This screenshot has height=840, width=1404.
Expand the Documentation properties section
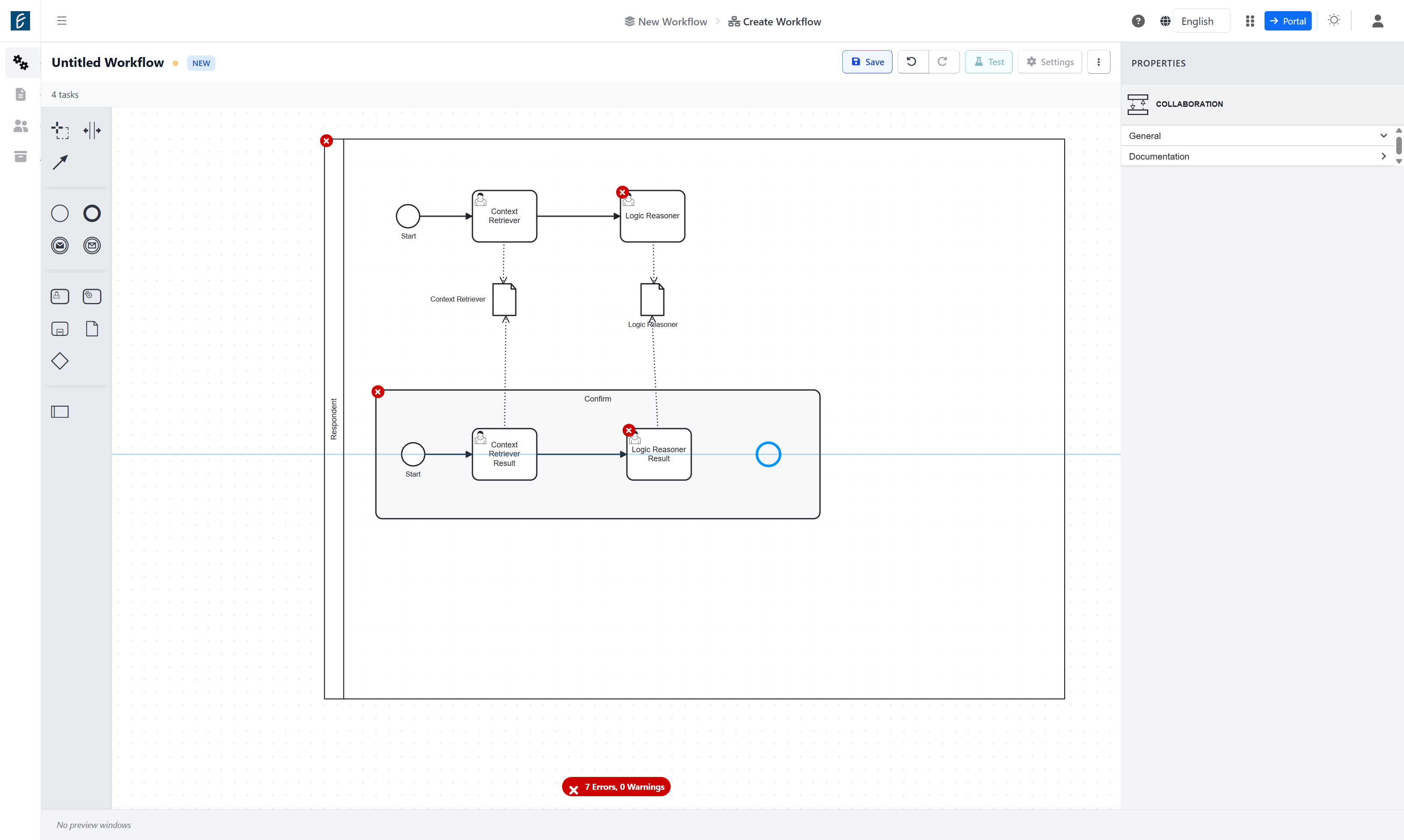(1257, 156)
